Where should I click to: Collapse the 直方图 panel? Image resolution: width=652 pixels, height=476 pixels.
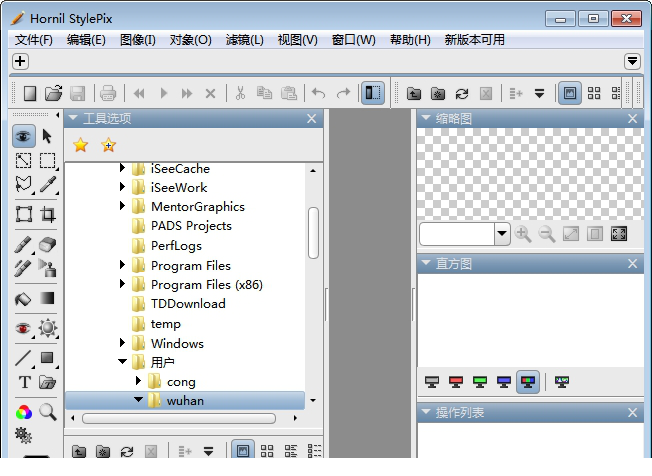coord(426,263)
